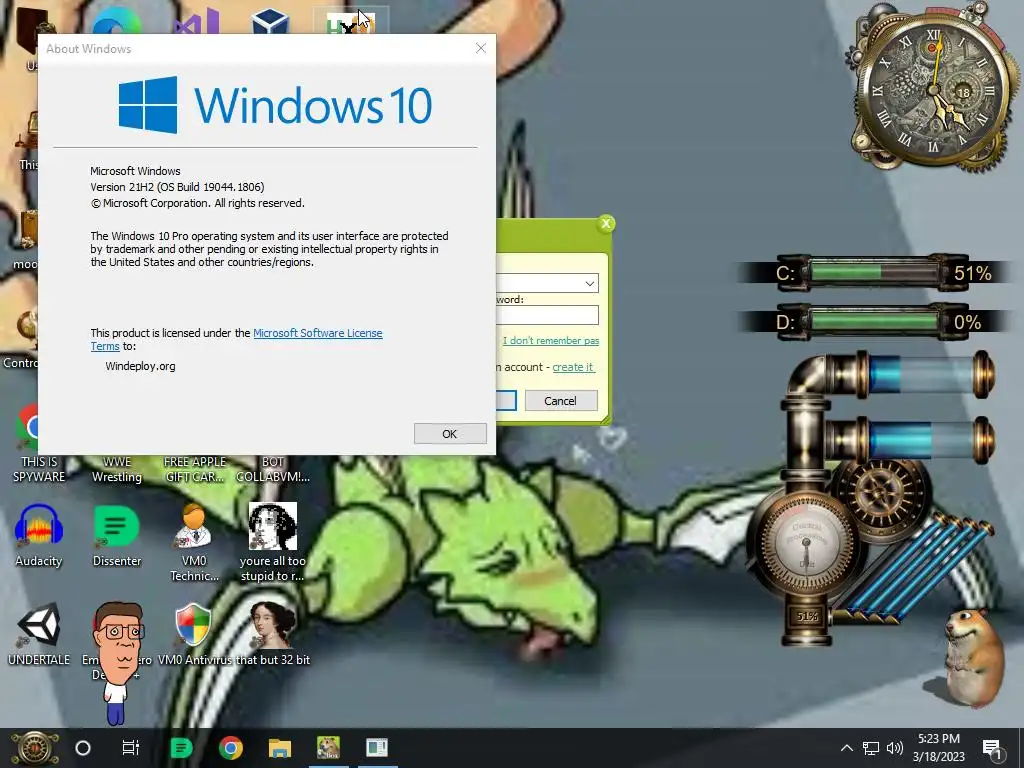Screen dimensions: 1024x768
Task: Open Audacity desktop icon
Action: pyautogui.click(x=39, y=534)
